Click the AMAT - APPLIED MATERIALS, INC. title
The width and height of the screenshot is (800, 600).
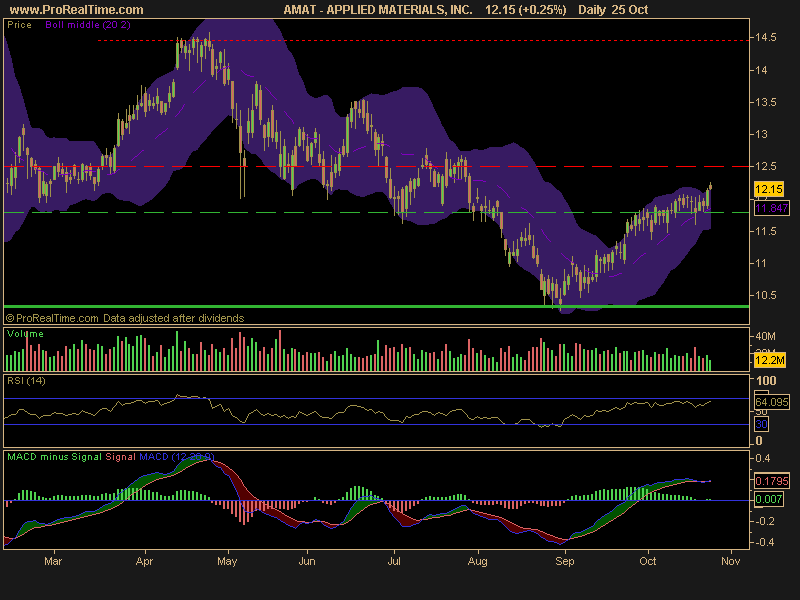click(378, 10)
